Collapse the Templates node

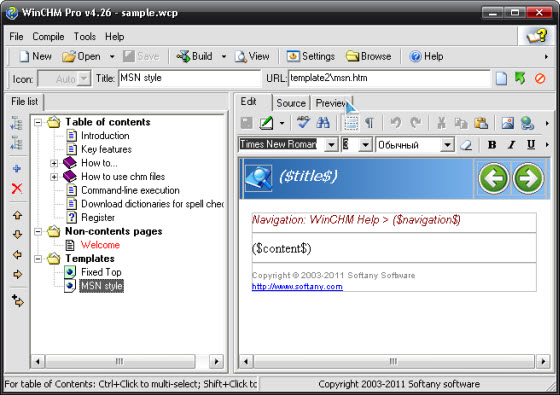click(38, 259)
